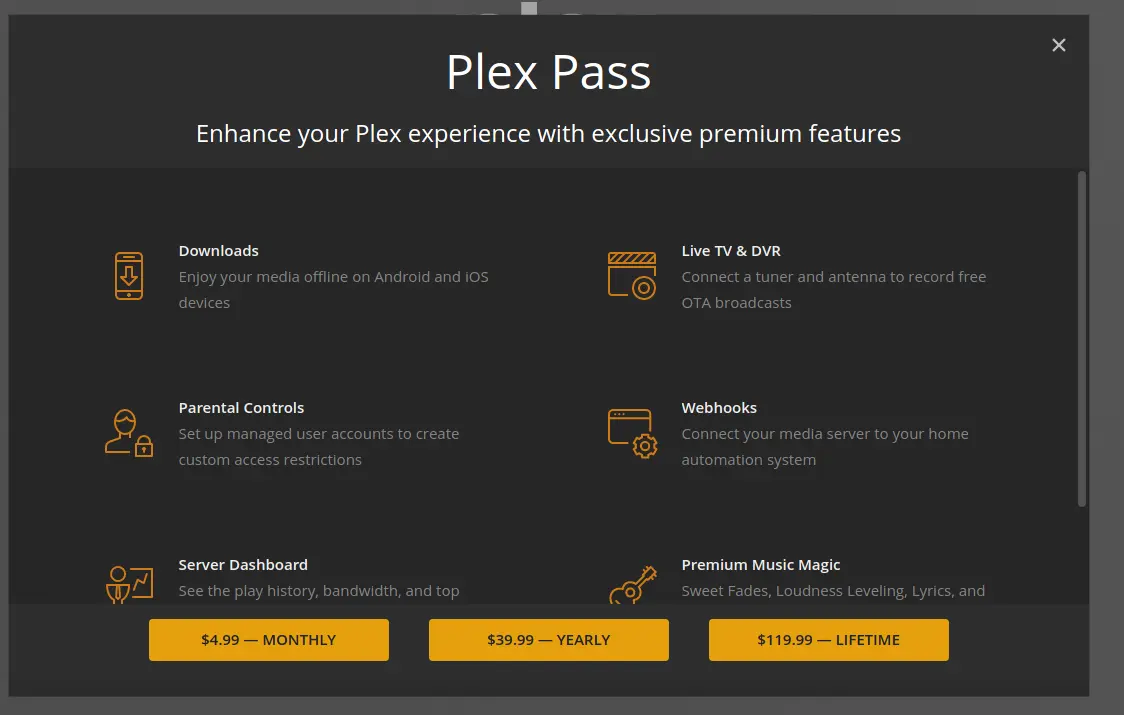
Task: Click the Plex Pass title
Action: (x=548, y=73)
